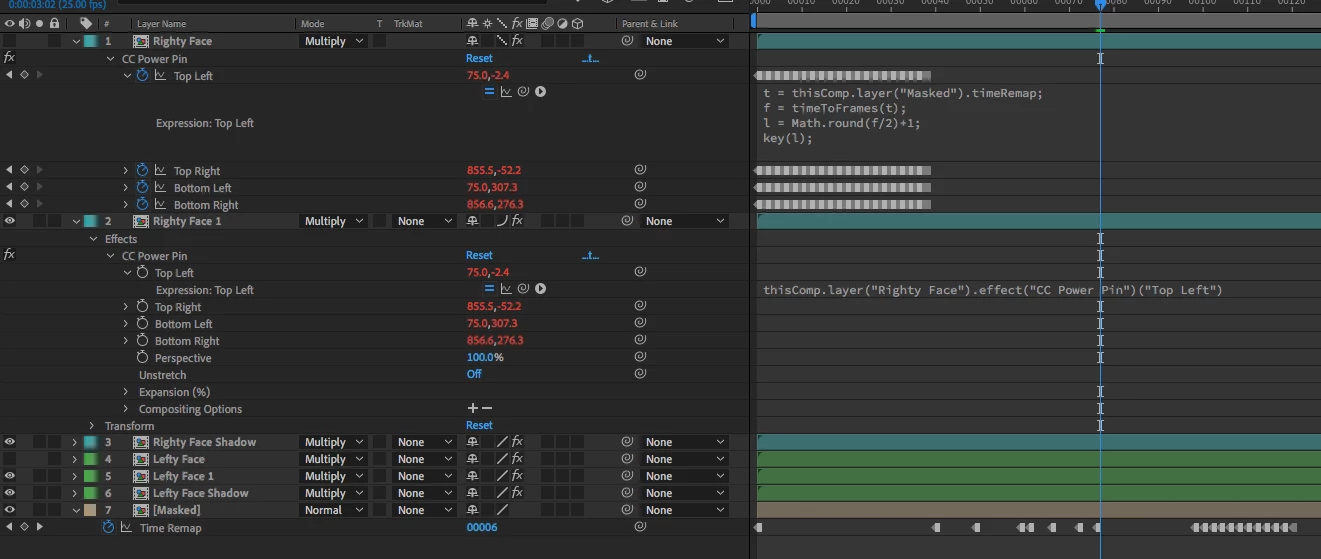Click Perspective value 100.0%
The height and width of the screenshot is (559, 1321).
coord(485,357)
